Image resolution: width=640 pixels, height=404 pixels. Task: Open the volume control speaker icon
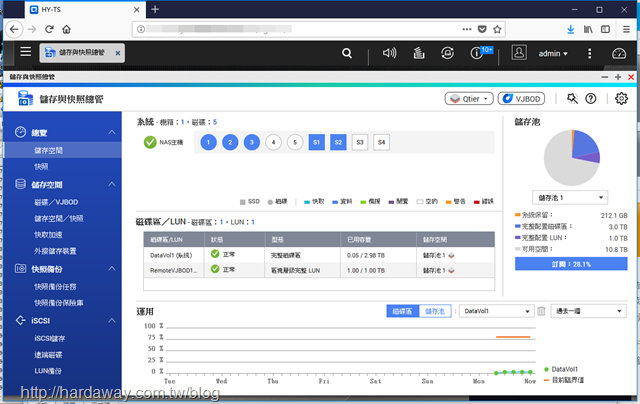(389, 53)
